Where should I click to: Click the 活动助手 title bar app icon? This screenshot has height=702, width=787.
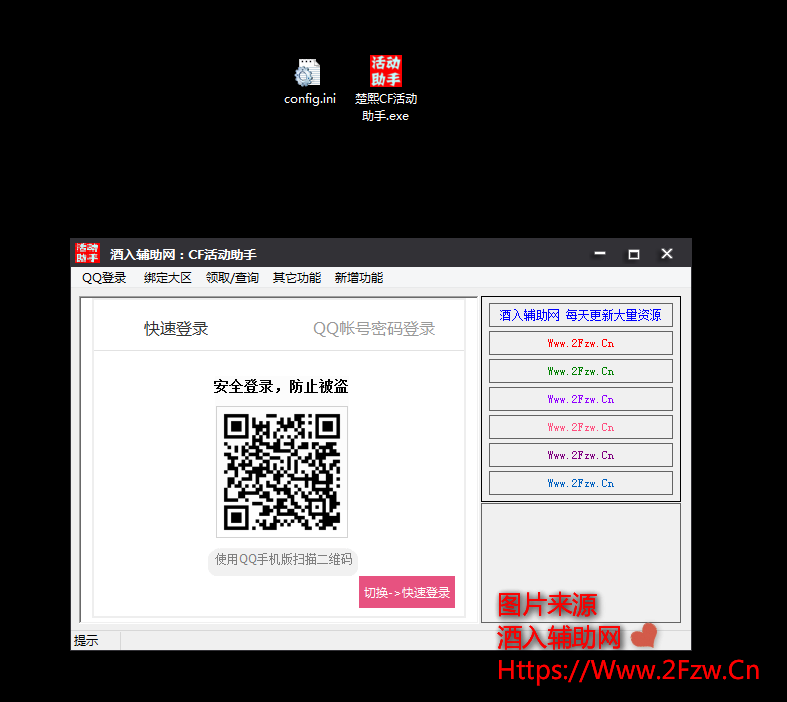tap(87, 253)
